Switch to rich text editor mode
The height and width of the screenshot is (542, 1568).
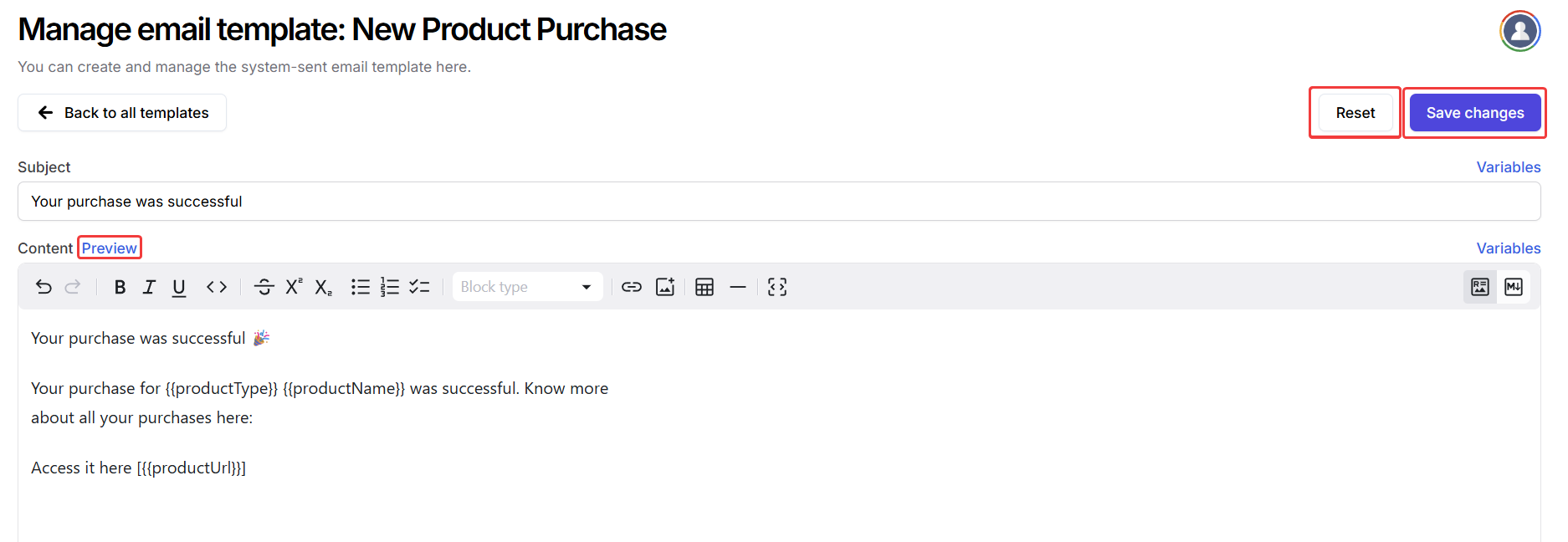[x=1480, y=287]
